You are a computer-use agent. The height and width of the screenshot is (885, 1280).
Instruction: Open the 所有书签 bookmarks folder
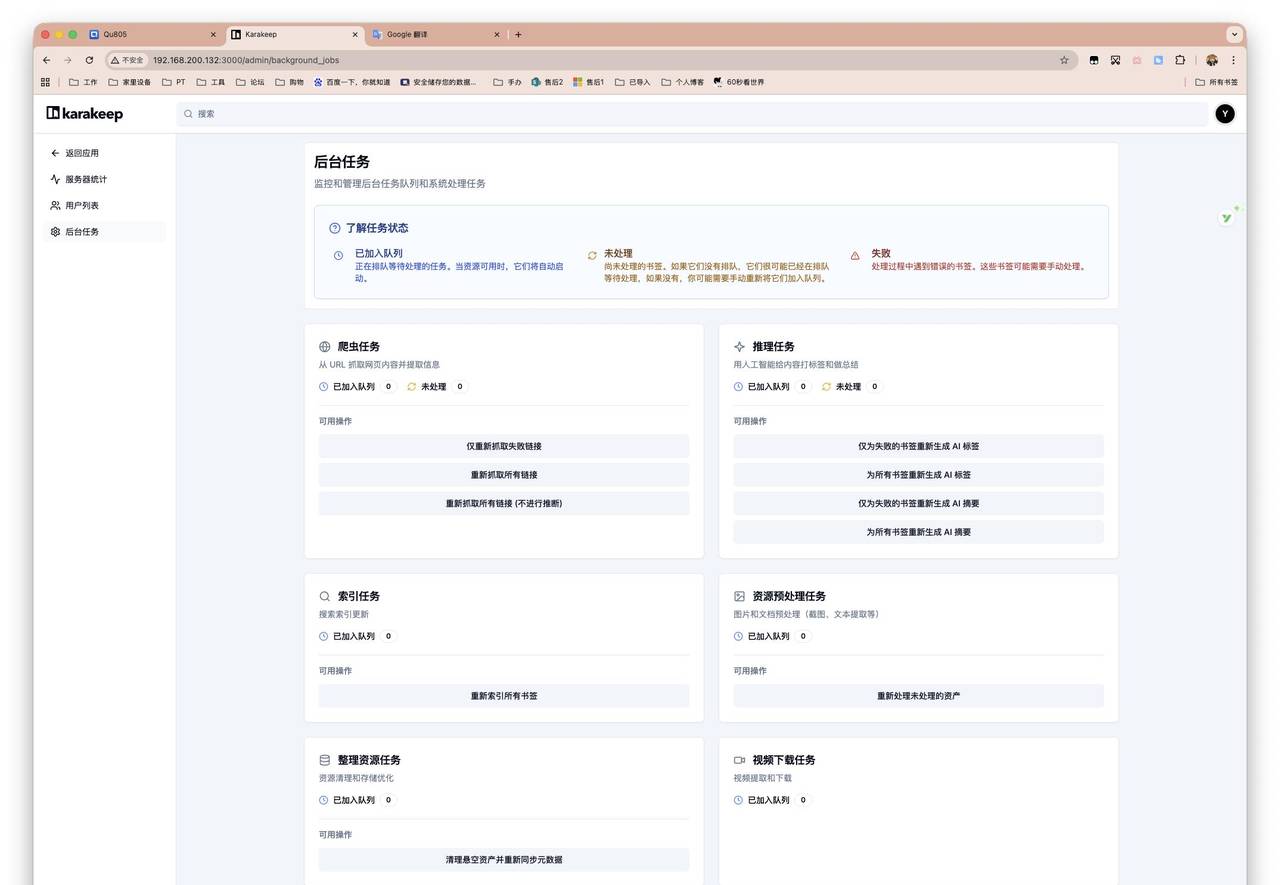coord(1216,82)
